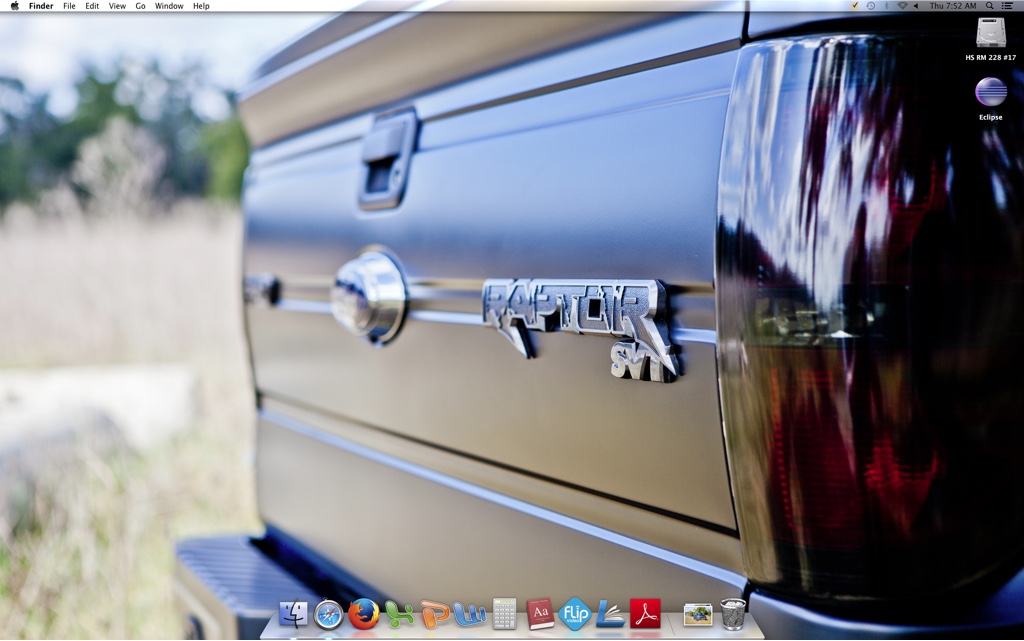
Task: Open the Window menu
Action: 168,6
